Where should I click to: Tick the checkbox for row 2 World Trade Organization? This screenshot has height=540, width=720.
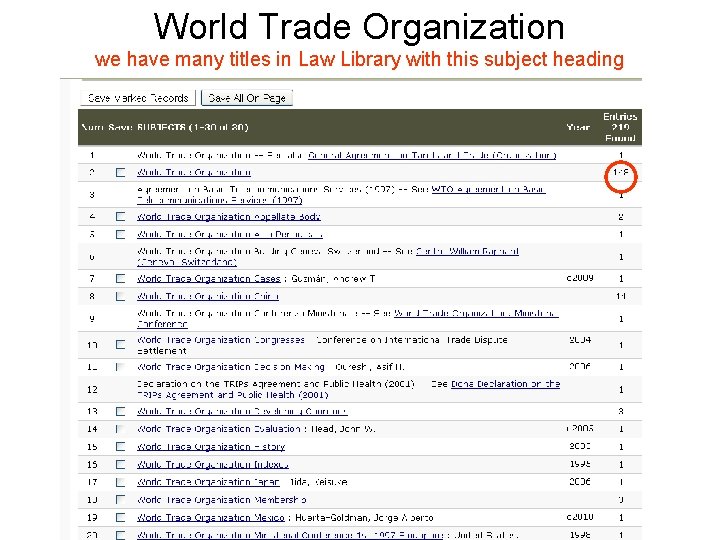click(x=120, y=173)
